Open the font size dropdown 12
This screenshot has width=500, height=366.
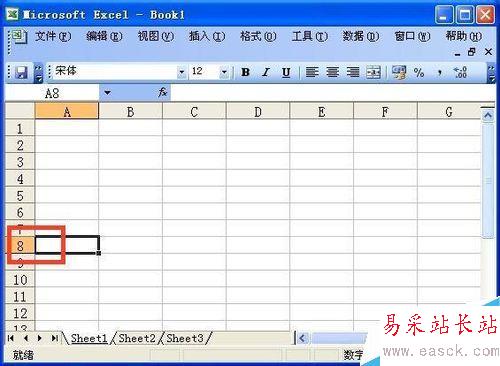[x=224, y=72]
